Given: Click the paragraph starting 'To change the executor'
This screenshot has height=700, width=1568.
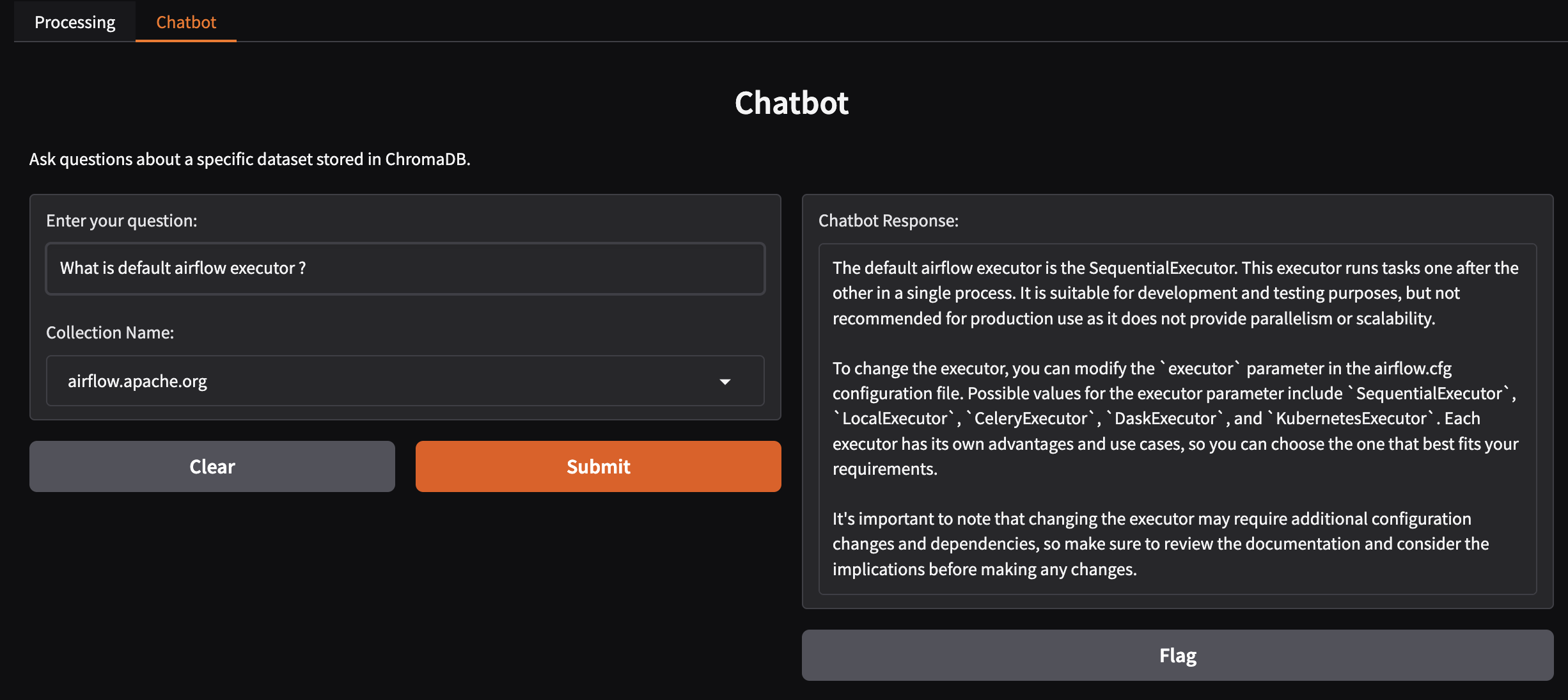Looking at the screenshot, I should 1175,418.
